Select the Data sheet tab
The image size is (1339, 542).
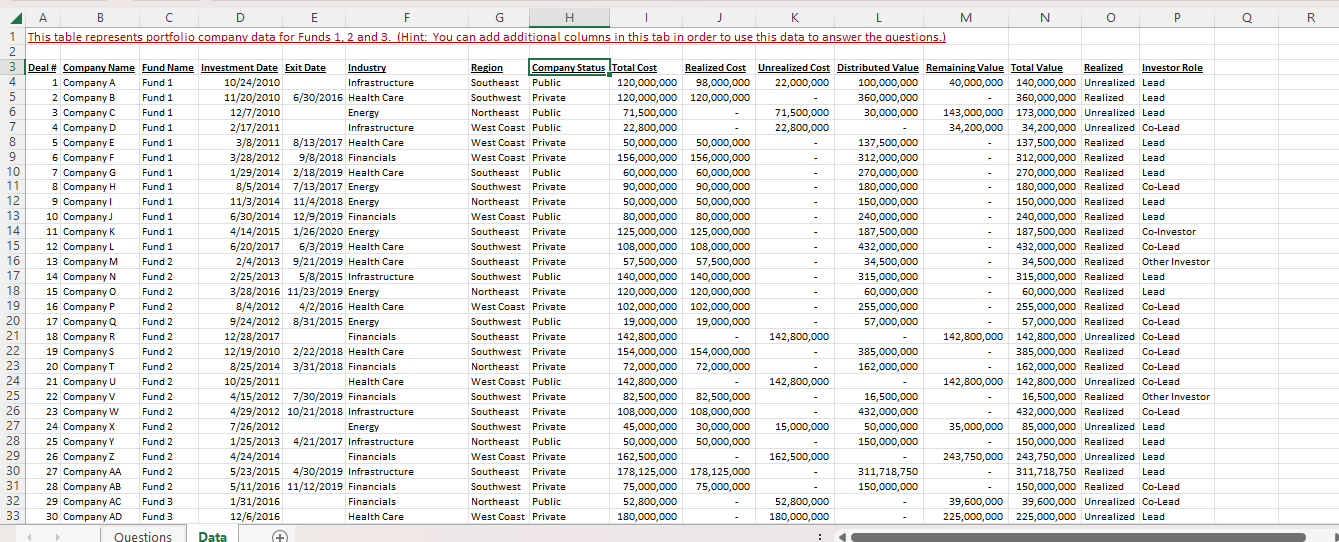pyautogui.click(x=212, y=536)
